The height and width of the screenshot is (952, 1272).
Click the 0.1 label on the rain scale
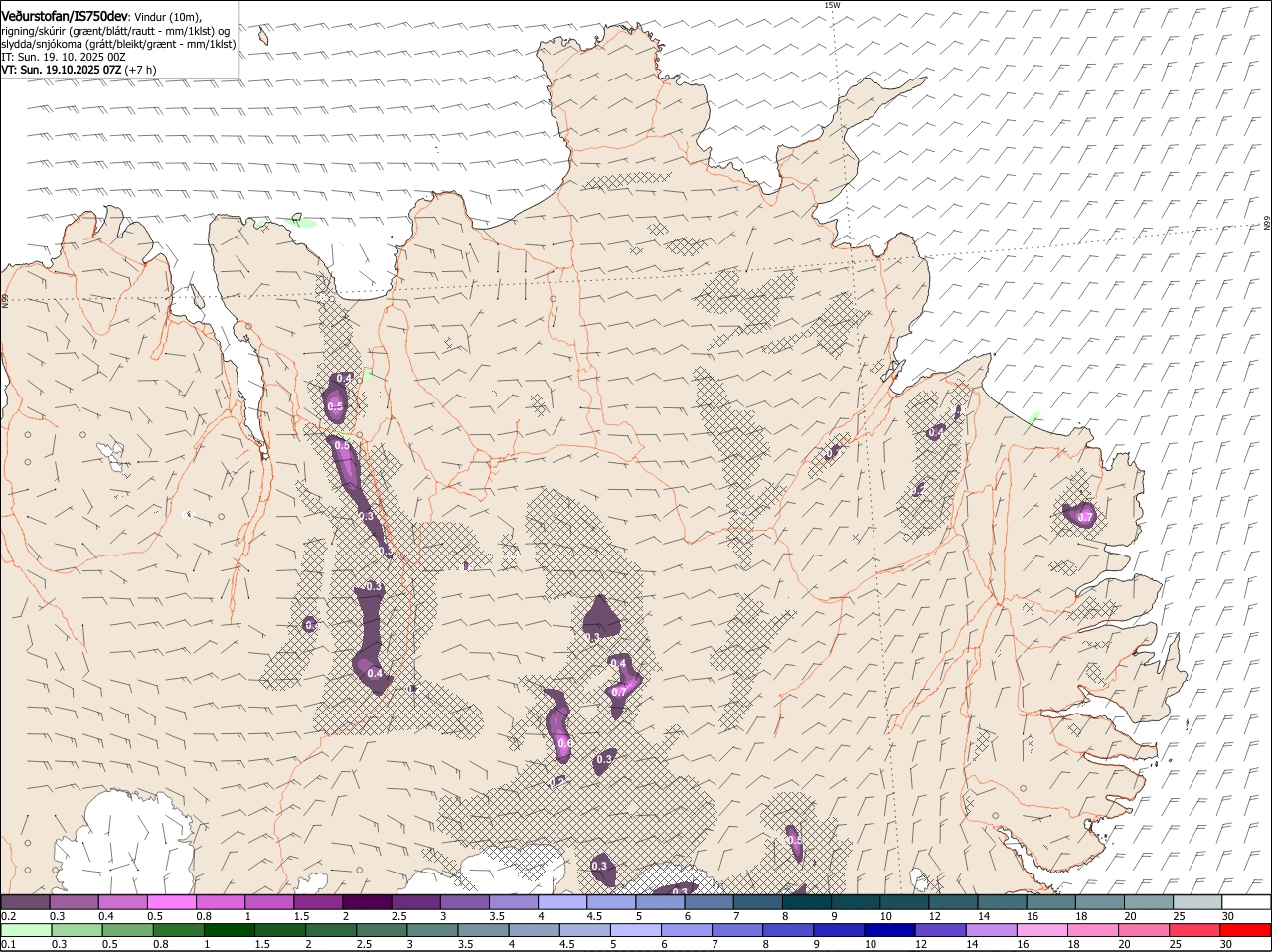coord(8,944)
